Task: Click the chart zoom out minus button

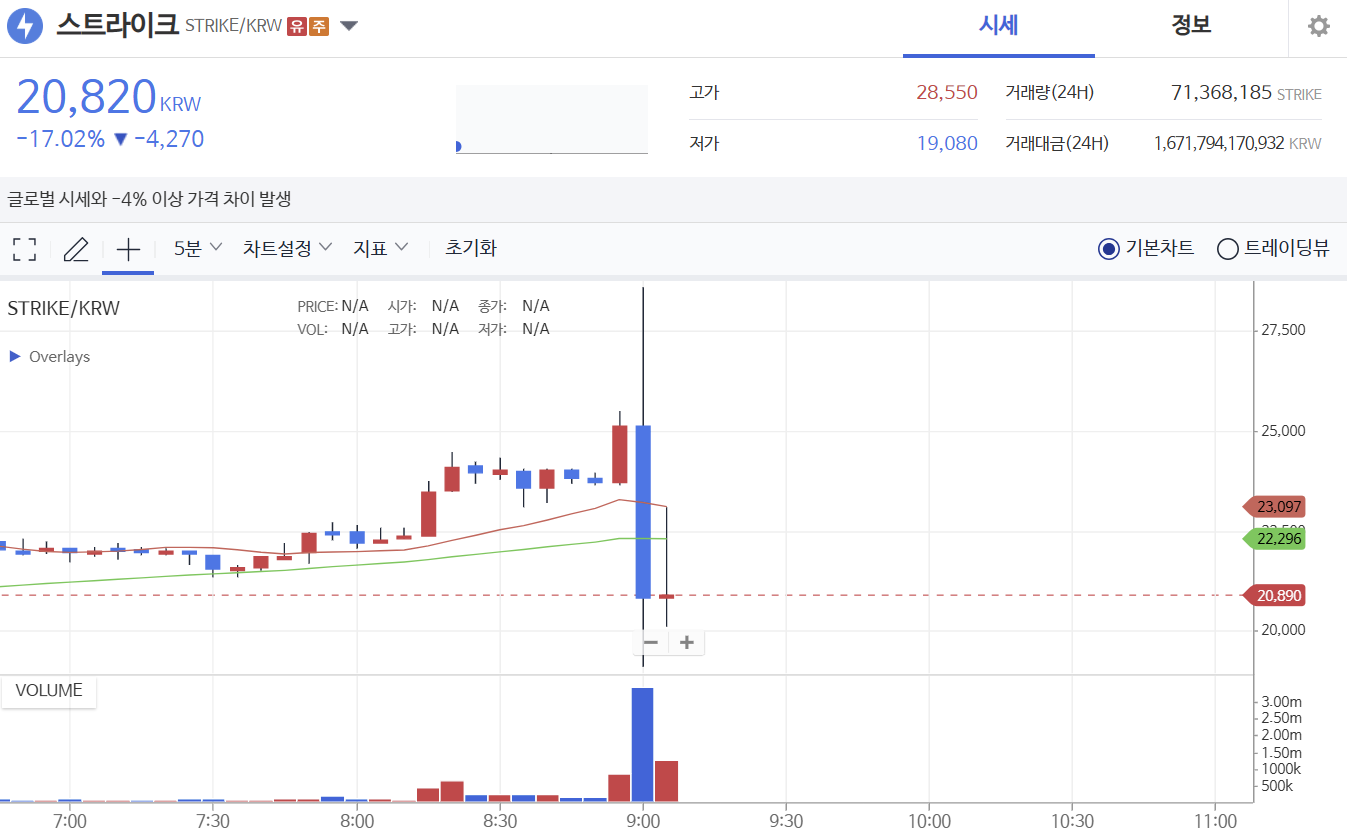Action: click(651, 643)
